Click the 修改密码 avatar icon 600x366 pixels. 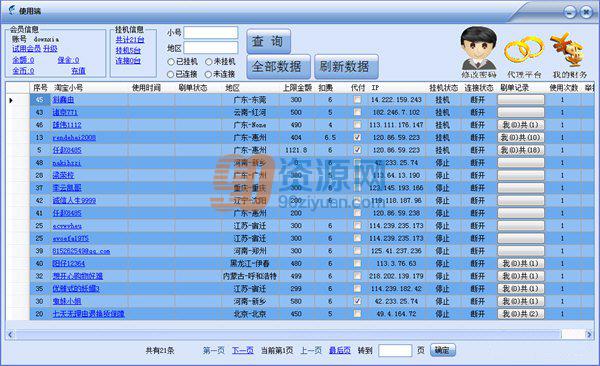(479, 47)
